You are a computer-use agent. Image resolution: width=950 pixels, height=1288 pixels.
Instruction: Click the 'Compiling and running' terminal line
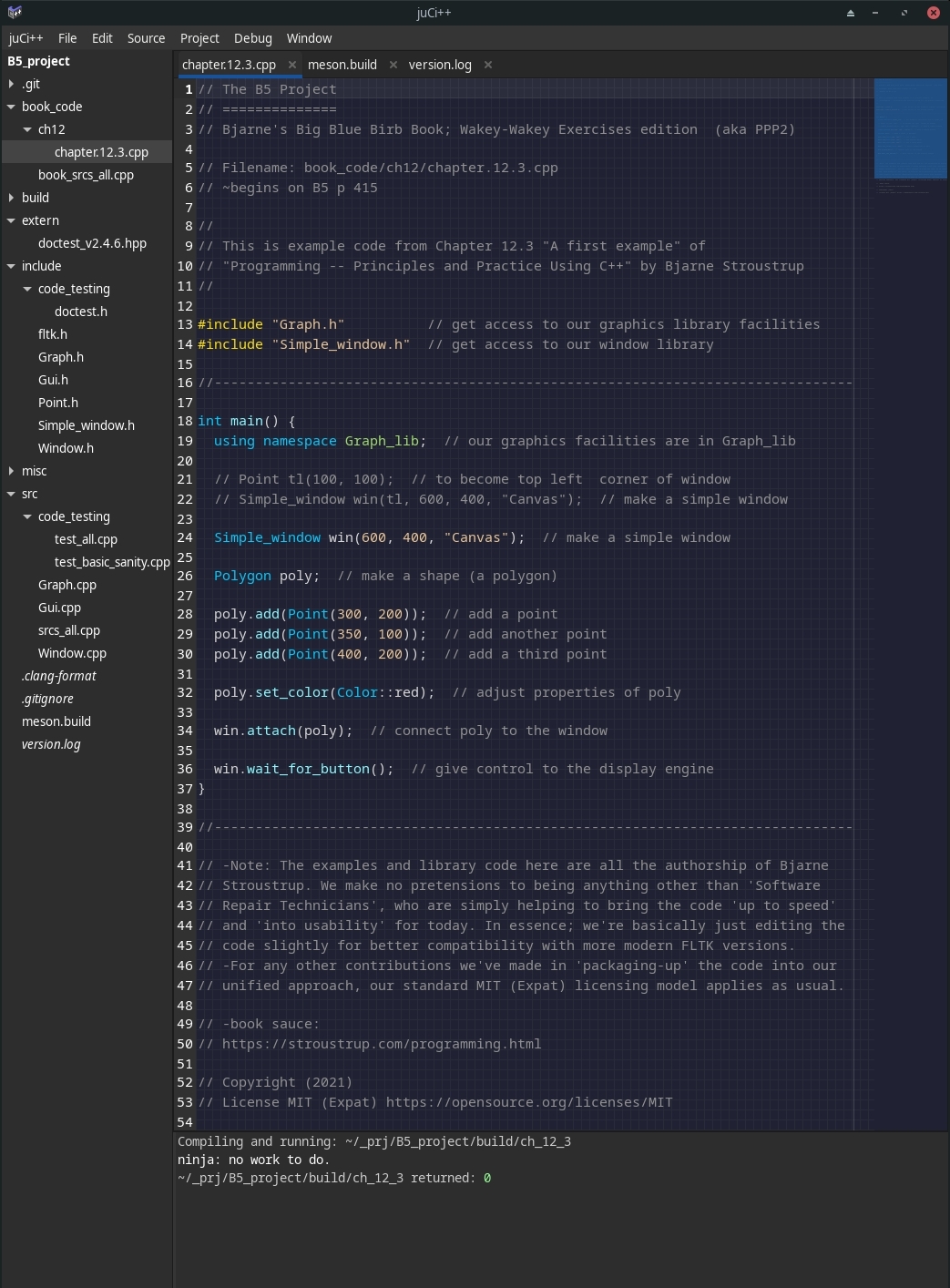374,1141
